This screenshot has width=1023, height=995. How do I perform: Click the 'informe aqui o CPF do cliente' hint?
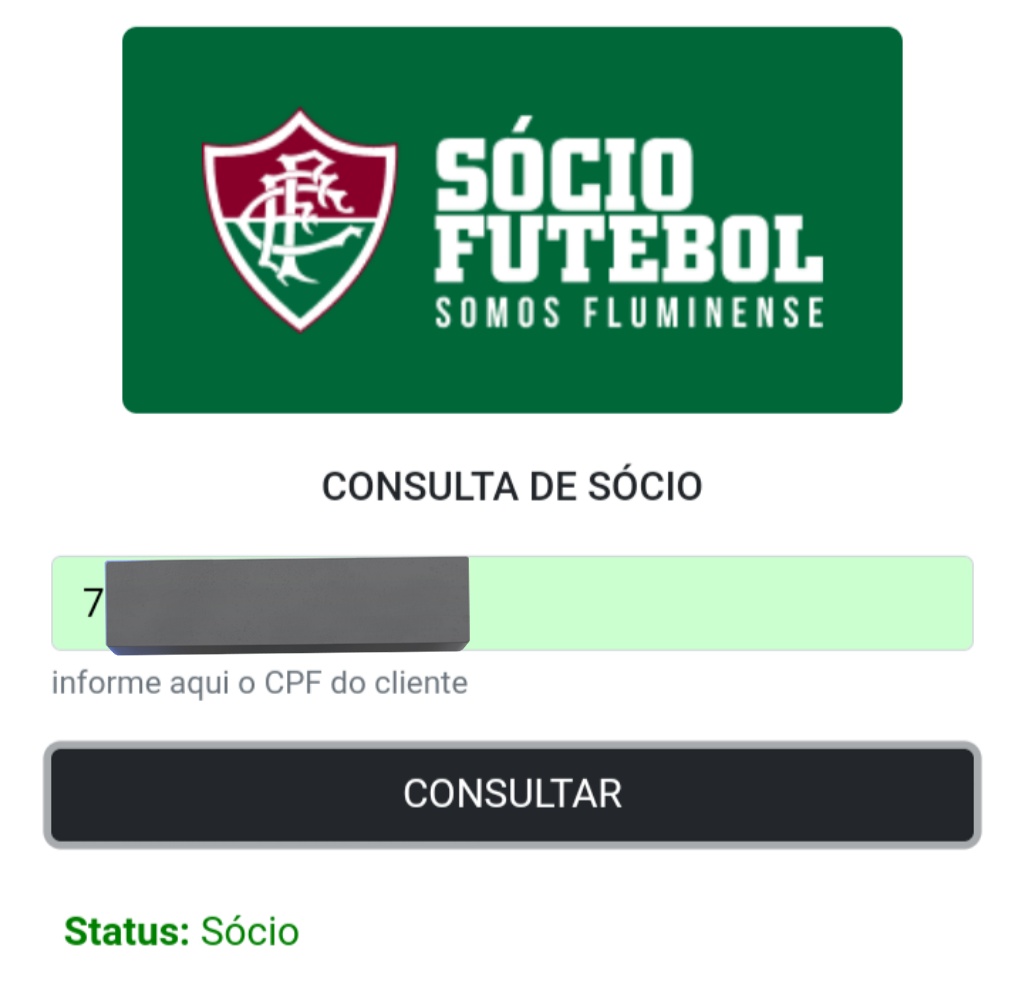pyautogui.click(x=260, y=683)
